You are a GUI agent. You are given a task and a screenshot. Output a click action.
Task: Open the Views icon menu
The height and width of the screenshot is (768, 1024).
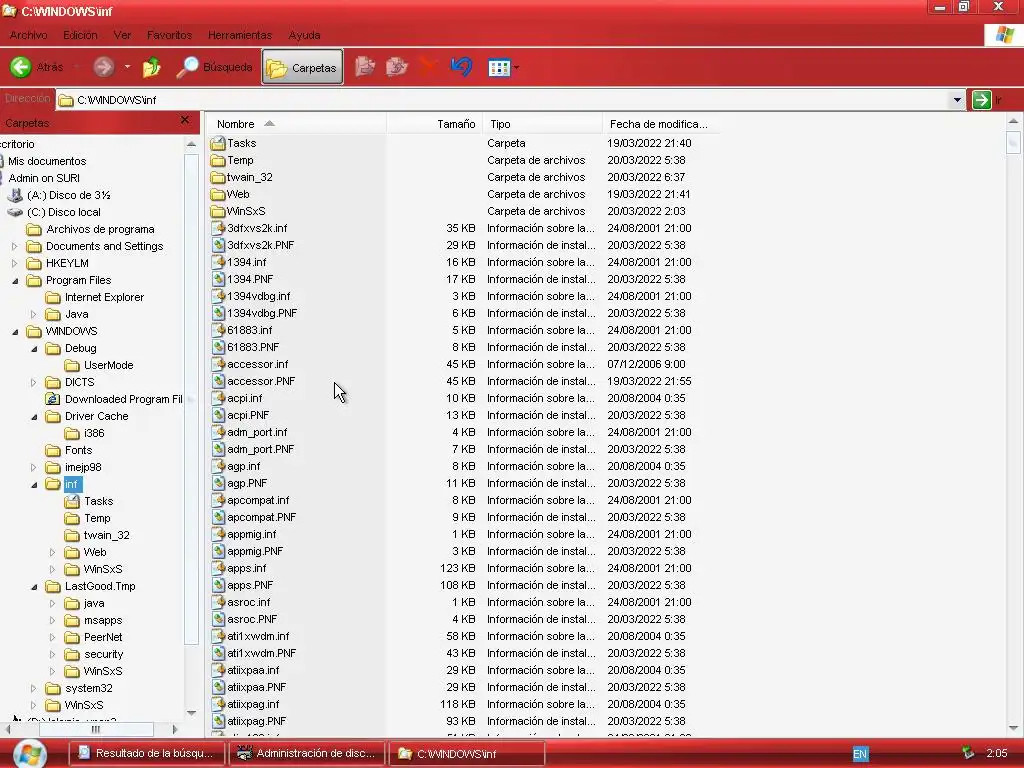(x=499, y=67)
